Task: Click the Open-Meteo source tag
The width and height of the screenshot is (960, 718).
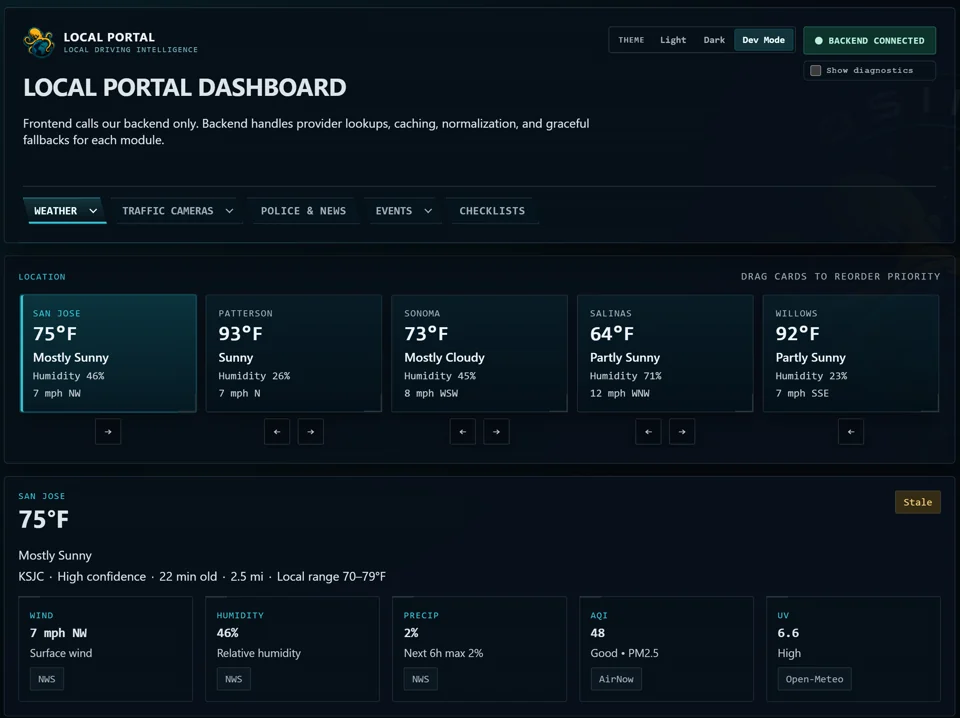Action: click(814, 679)
